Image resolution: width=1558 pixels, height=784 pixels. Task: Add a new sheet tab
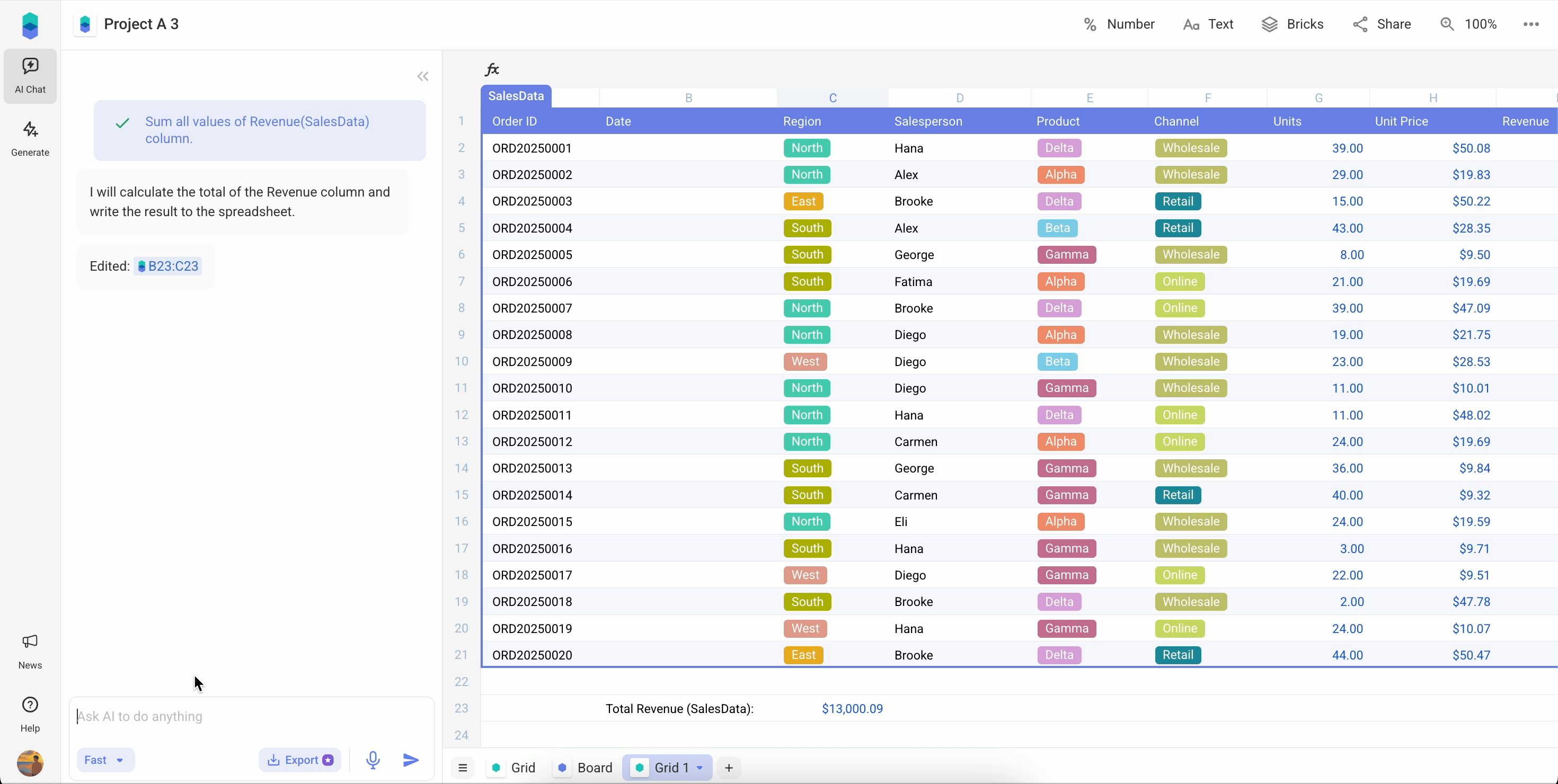click(x=729, y=768)
